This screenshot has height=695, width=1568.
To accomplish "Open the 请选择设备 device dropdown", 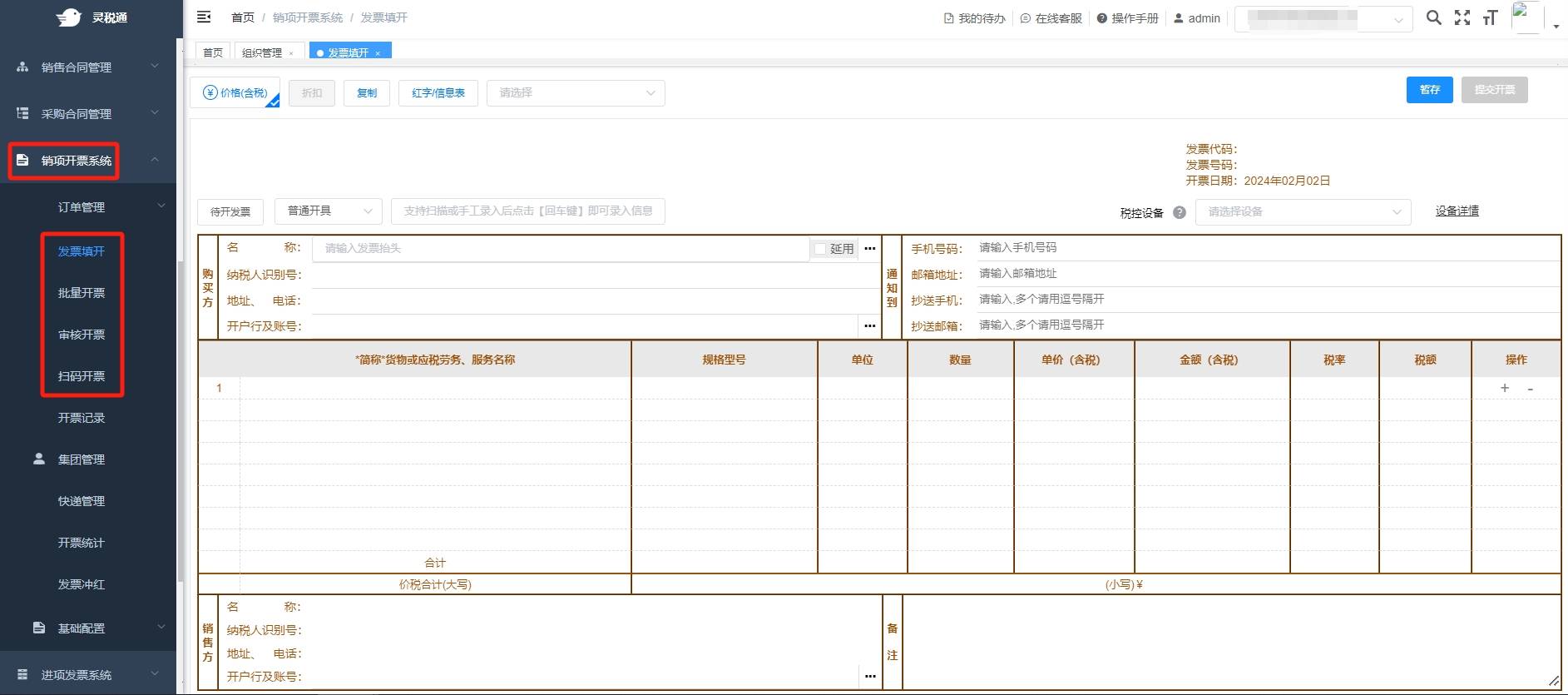I will (1303, 212).
